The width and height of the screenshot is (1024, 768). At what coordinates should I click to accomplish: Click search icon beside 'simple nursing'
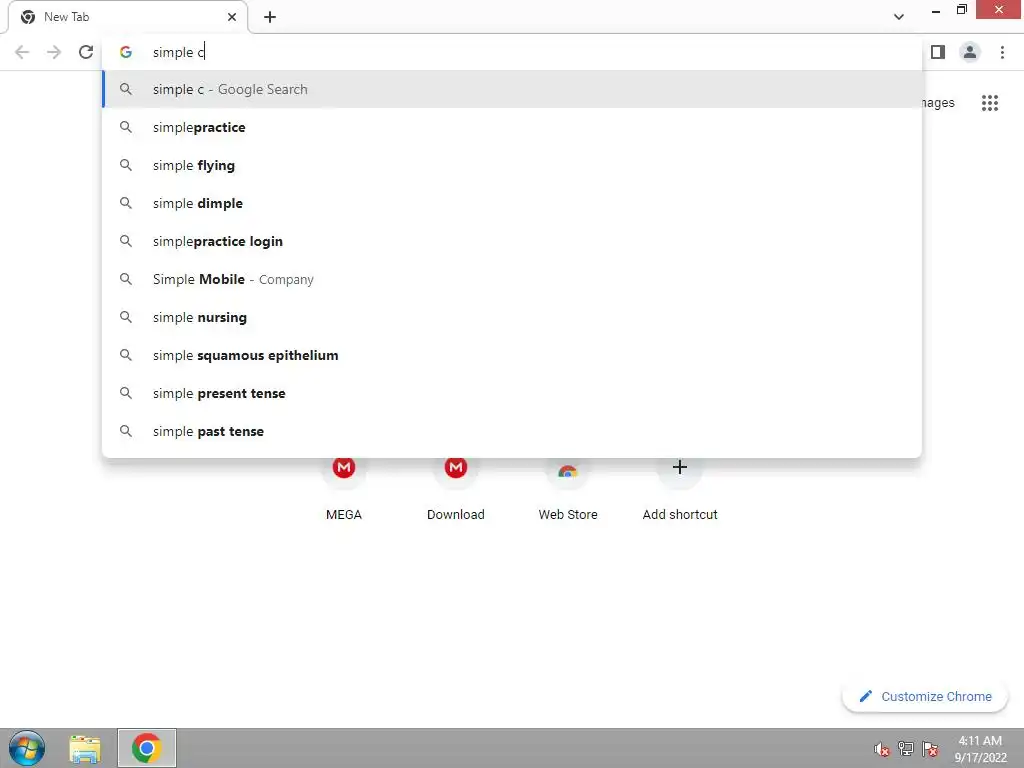coord(126,317)
